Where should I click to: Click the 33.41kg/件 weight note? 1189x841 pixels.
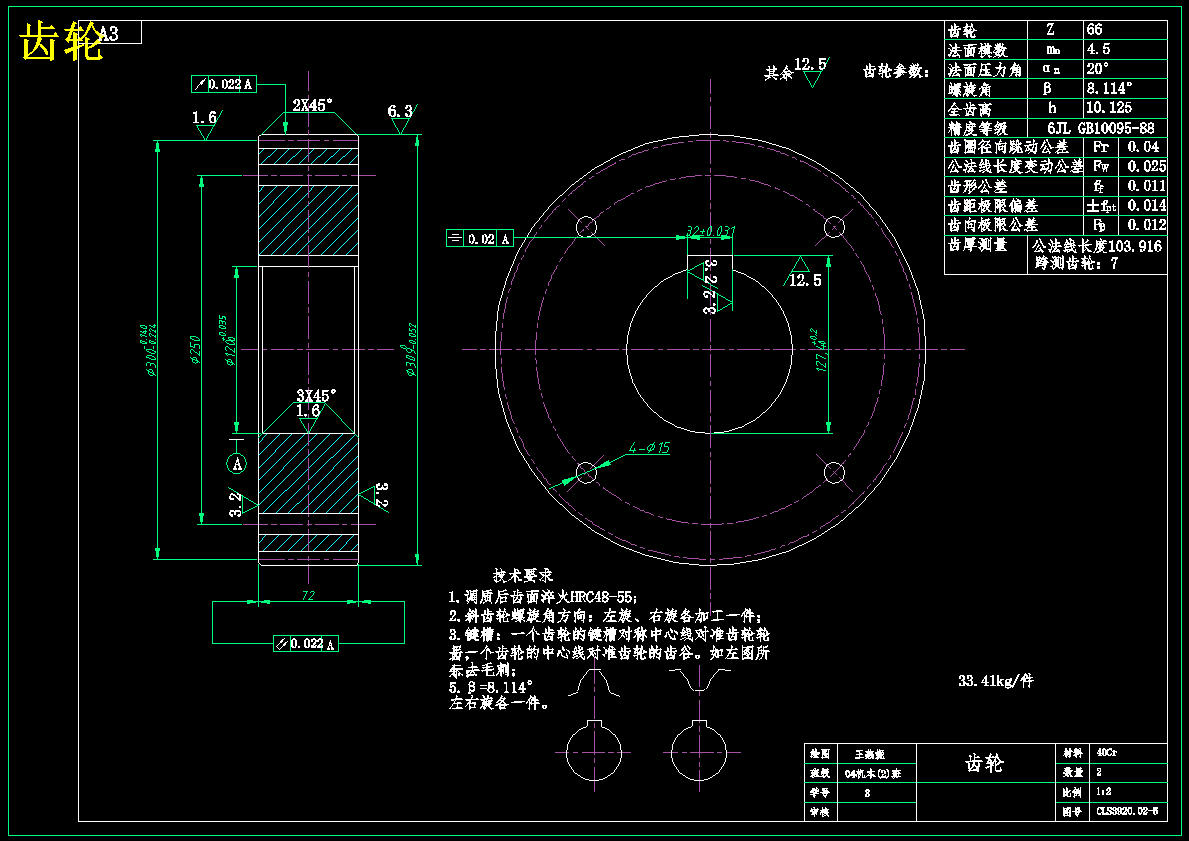996,680
